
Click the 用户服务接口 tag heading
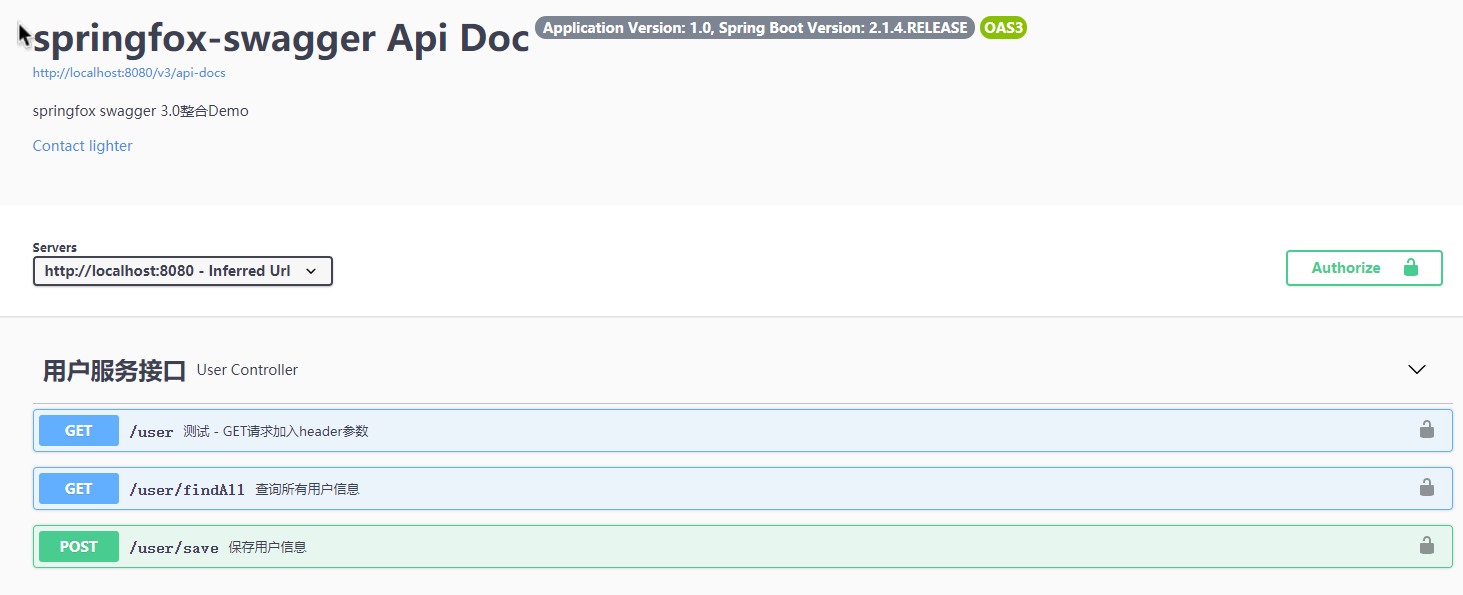tap(114, 371)
